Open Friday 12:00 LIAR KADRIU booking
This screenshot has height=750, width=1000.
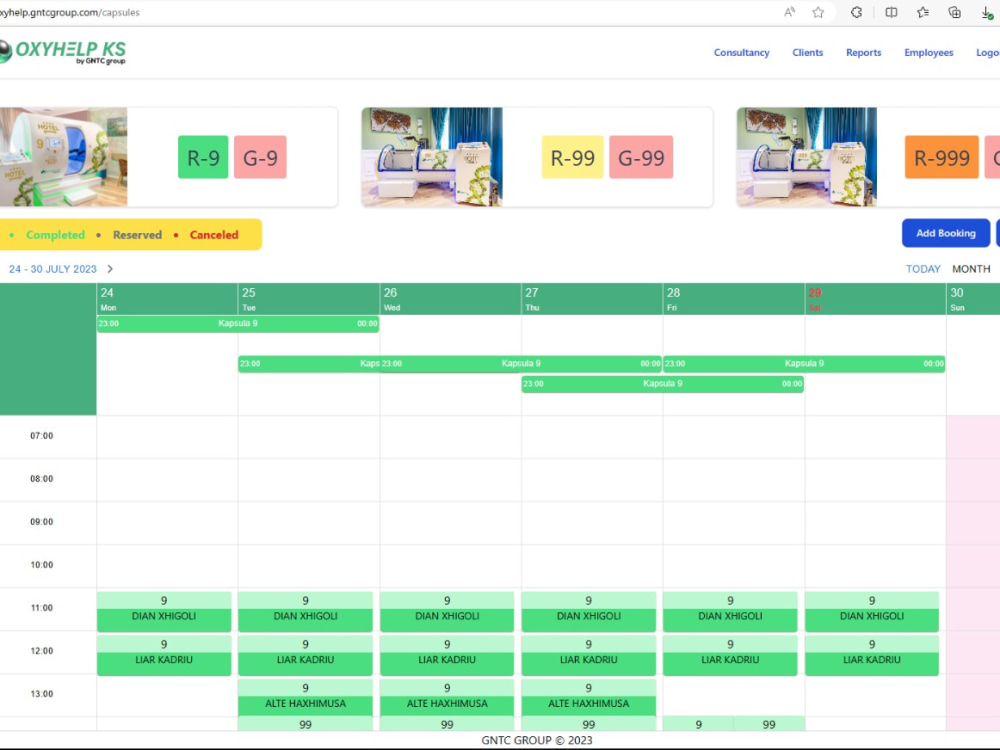(730, 655)
